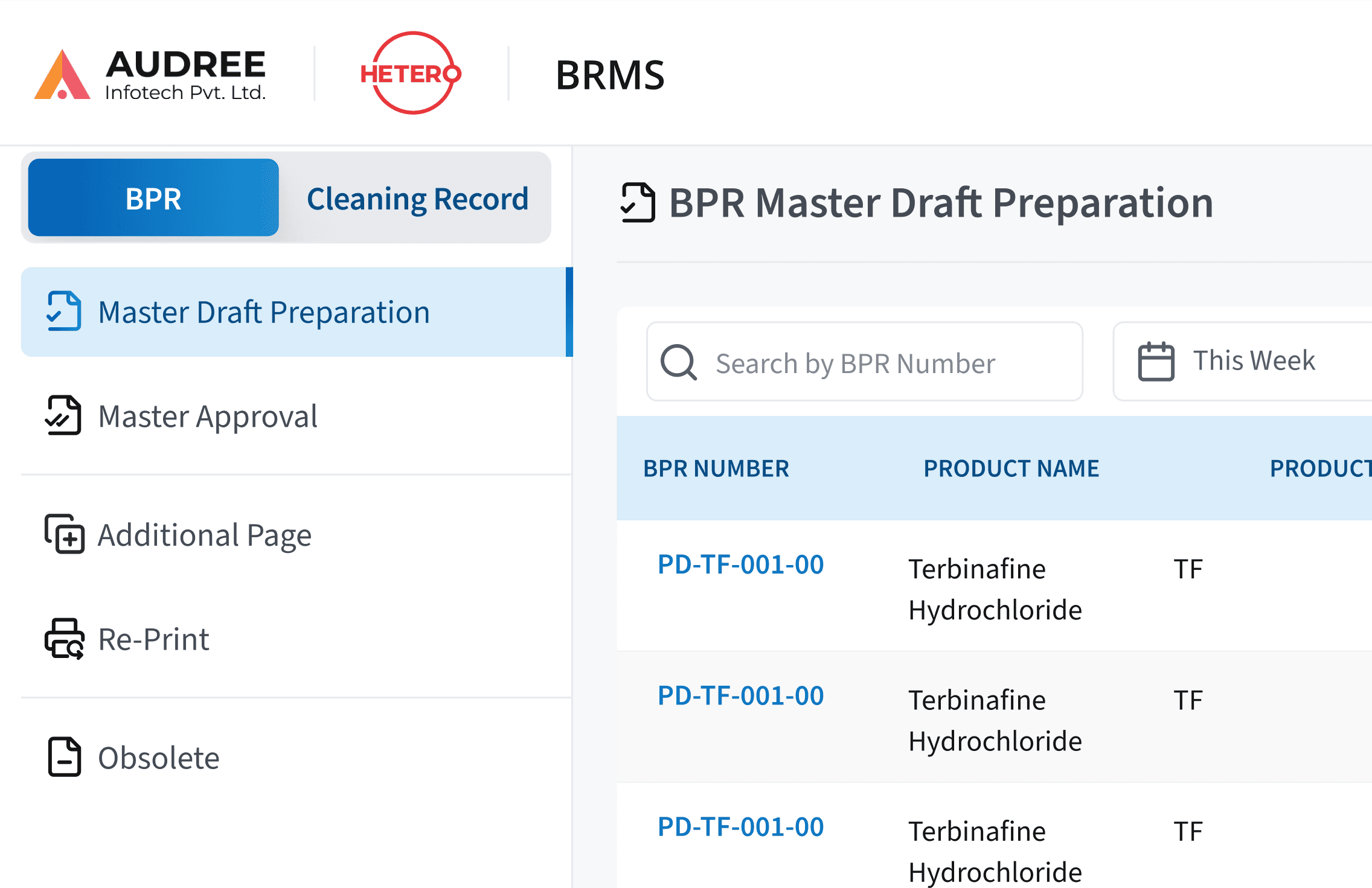Screen dimensions: 1372x888
Task: Sort by the BPR NUMBER column header
Action: (x=716, y=468)
